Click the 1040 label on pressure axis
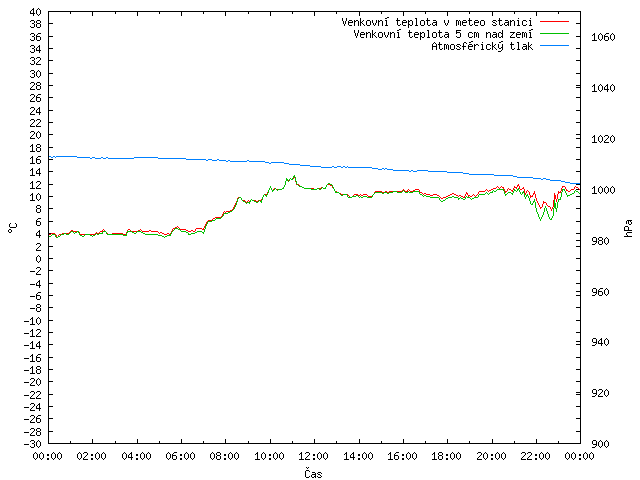 pyautogui.click(x=603, y=88)
